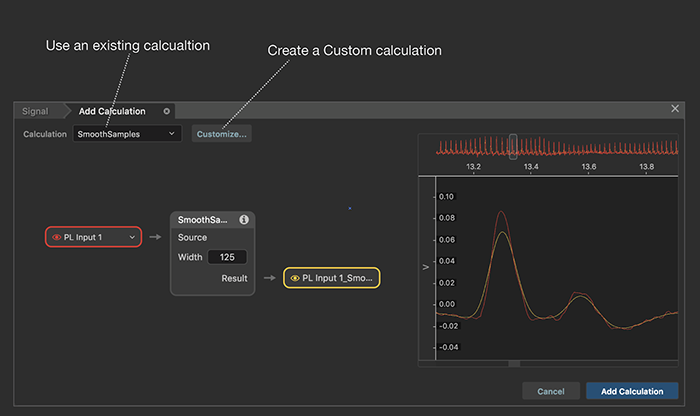The height and width of the screenshot is (416, 700).
Task: Click the 13.2 time axis label
Action: (473, 166)
